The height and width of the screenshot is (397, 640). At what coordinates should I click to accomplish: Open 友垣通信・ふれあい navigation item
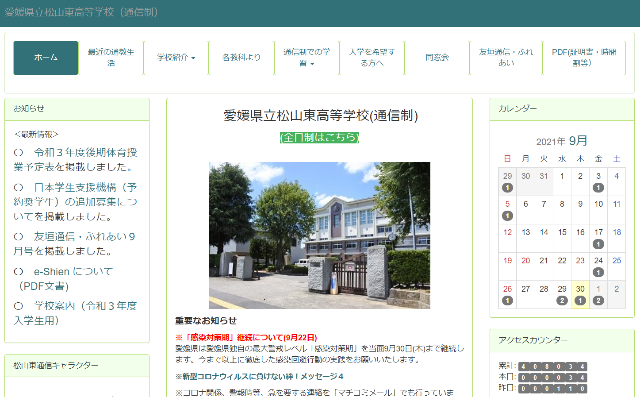click(x=506, y=58)
